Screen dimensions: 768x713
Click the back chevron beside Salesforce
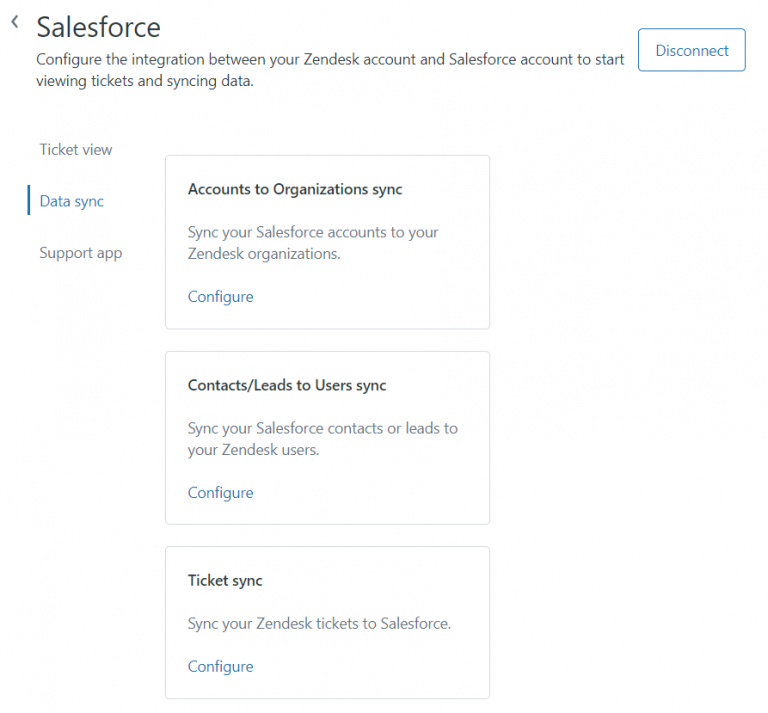[x=15, y=23]
